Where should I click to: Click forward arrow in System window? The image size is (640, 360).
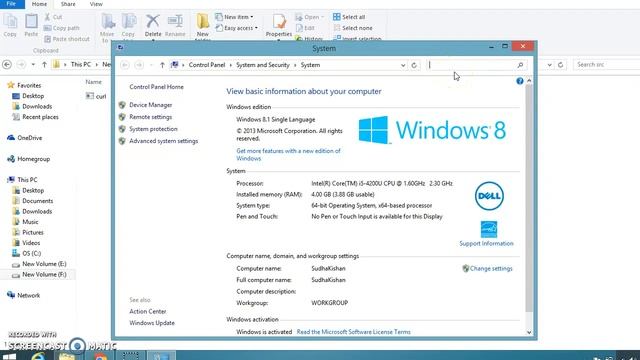pyautogui.click(x=139, y=65)
